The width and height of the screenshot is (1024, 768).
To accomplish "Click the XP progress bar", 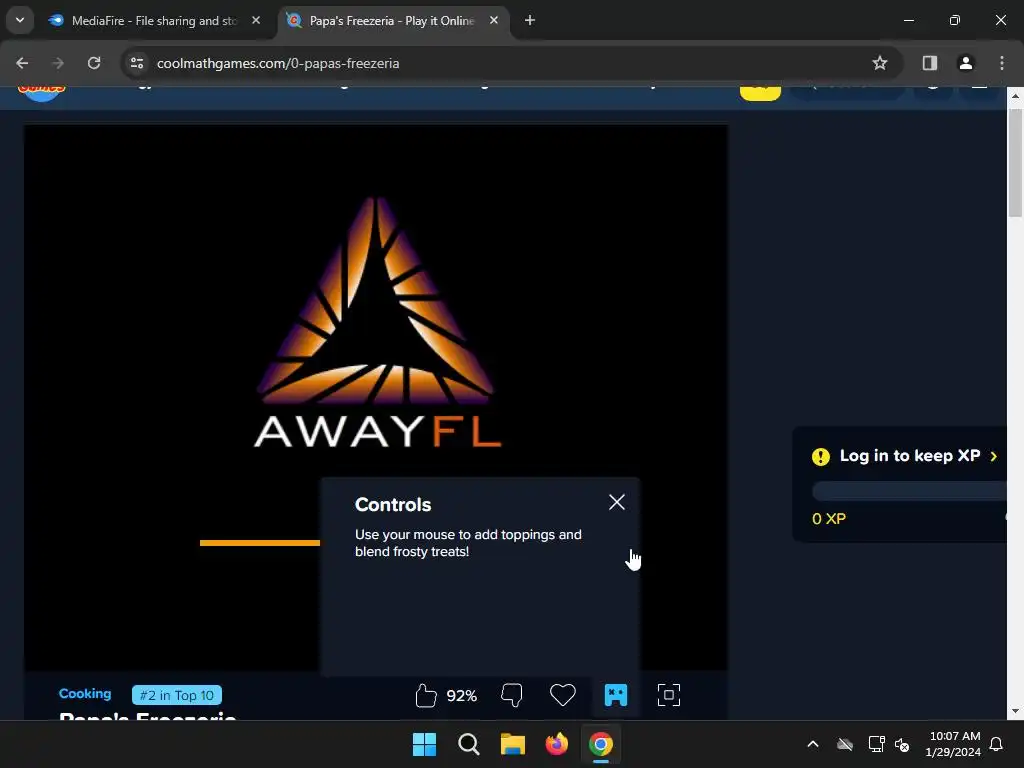I will point(909,491).
